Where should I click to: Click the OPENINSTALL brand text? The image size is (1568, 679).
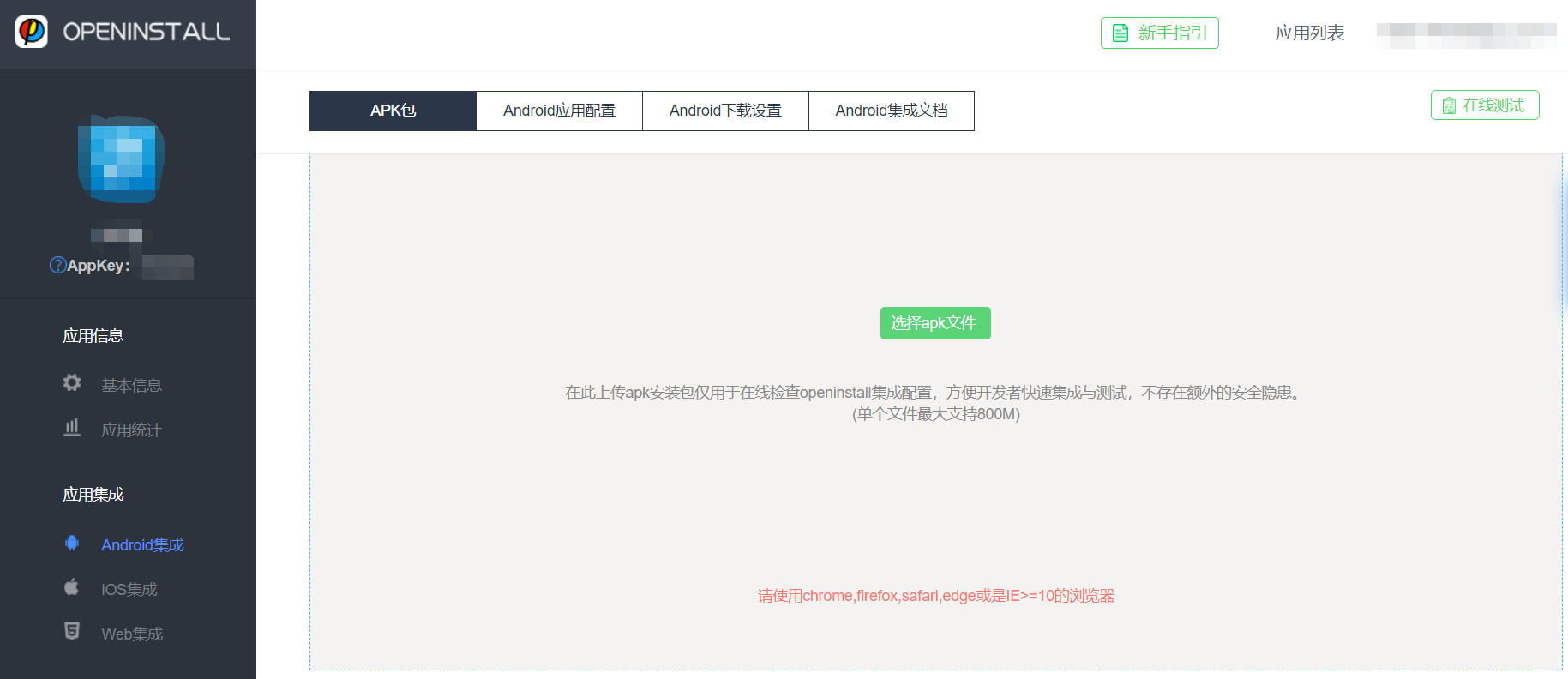147,32
